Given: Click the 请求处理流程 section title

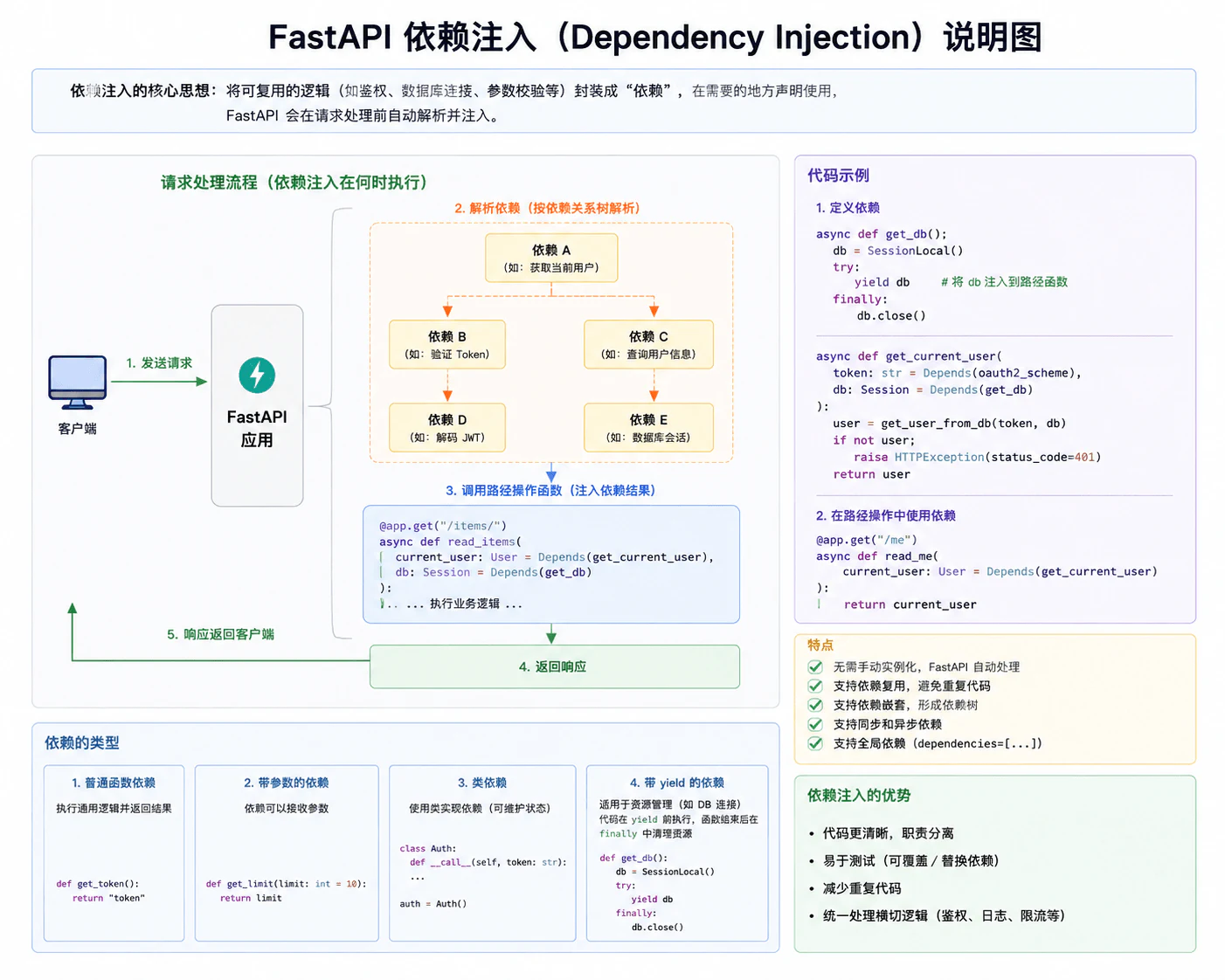Looking at the screenshot, I should coord(295,183).
